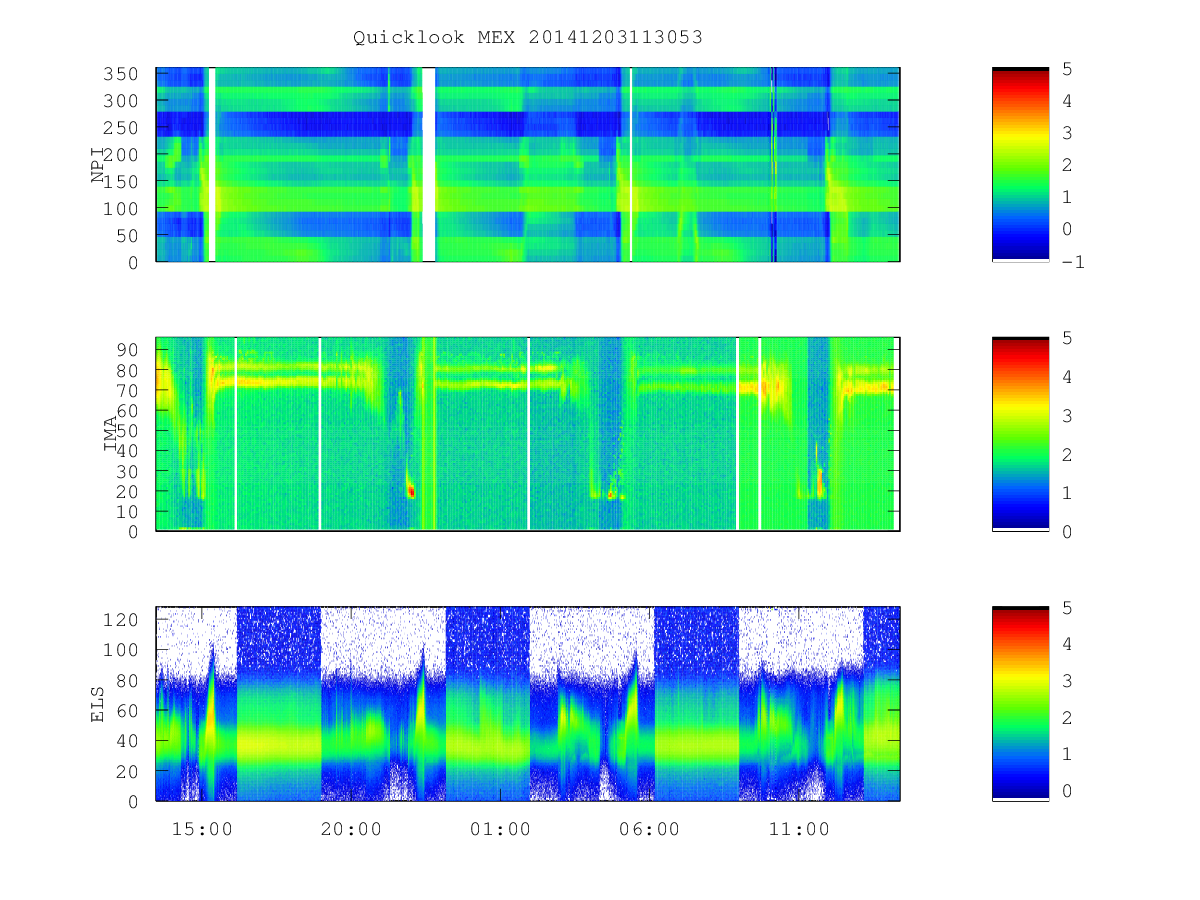This screenshot has width=1200, height=900.
Task: Select the NPI y-axis label
Action: pos(98,165)
